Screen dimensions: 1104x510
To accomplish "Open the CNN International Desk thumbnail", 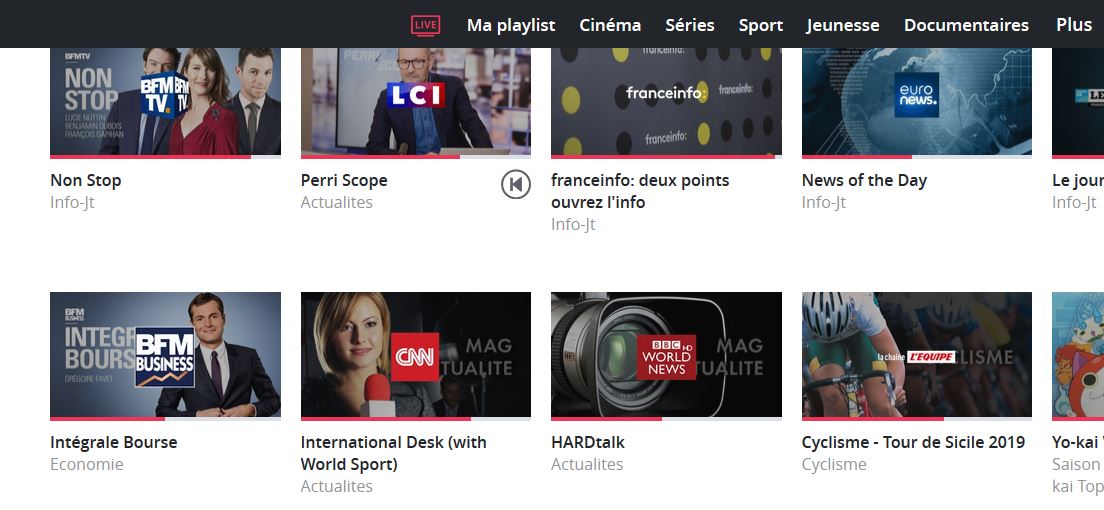I will coord(416,354).
